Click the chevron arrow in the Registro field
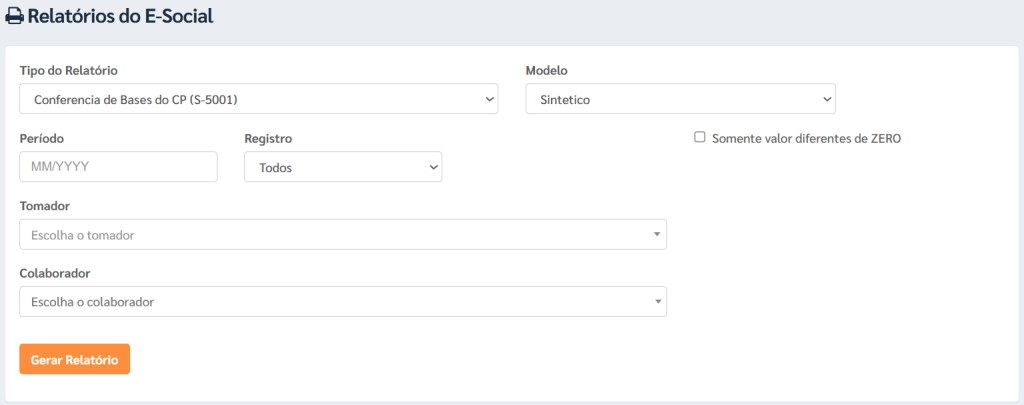1024x405 pixels. (x=433, y=167)
